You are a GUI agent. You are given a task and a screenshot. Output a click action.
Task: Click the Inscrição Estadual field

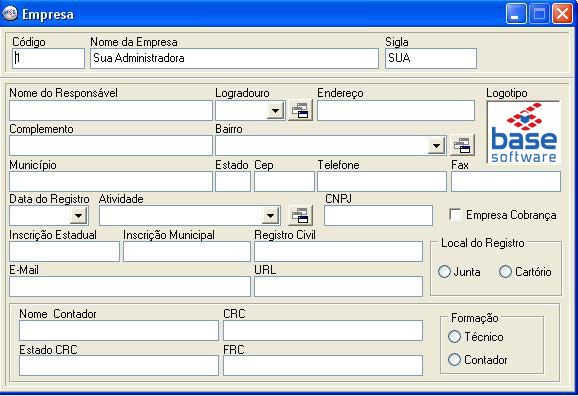click(65, 251)
